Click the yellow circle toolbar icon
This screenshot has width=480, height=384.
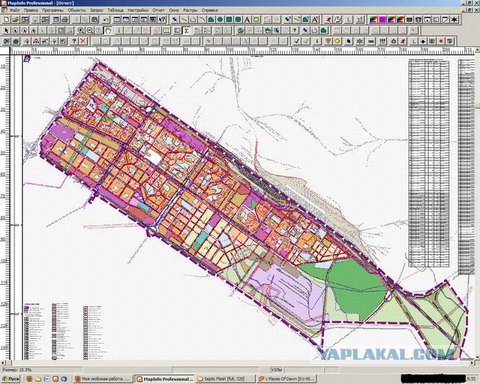337,41
